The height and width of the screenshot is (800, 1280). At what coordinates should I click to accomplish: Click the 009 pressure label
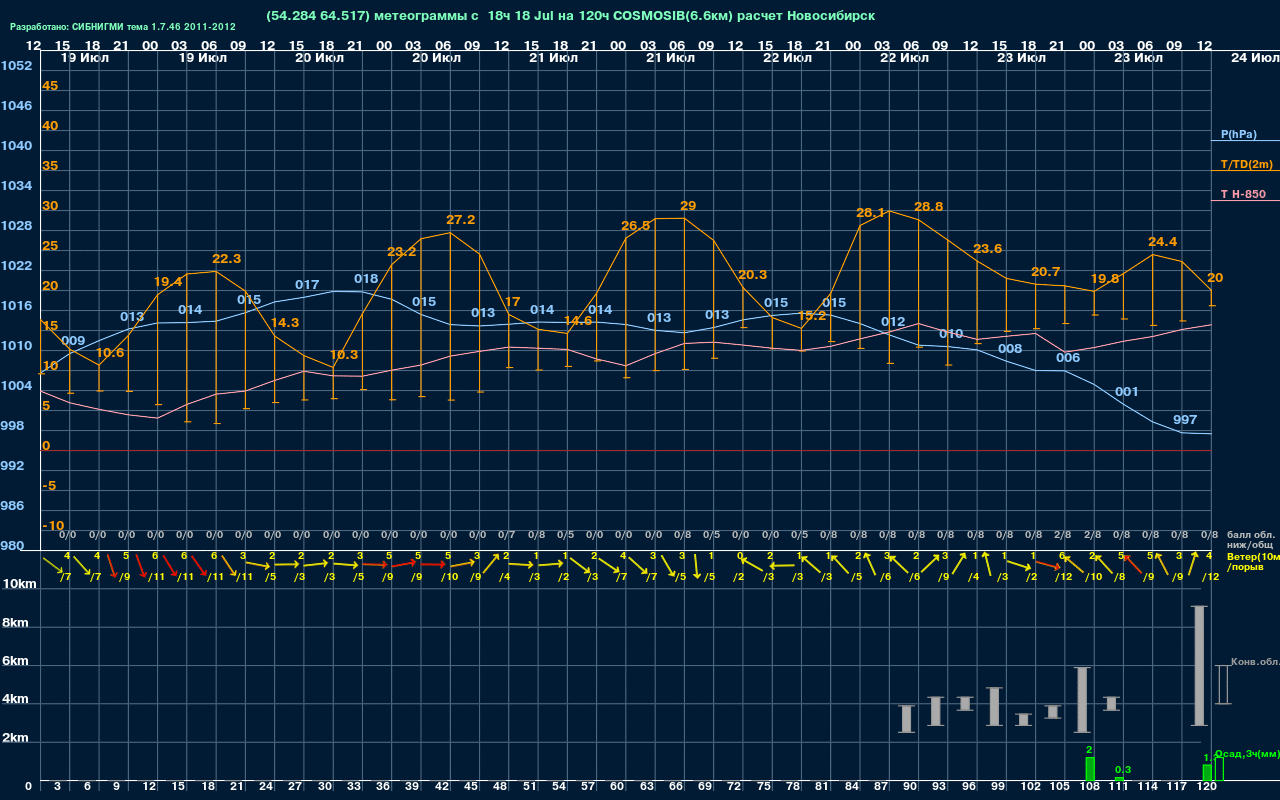[x=73, y=340]
